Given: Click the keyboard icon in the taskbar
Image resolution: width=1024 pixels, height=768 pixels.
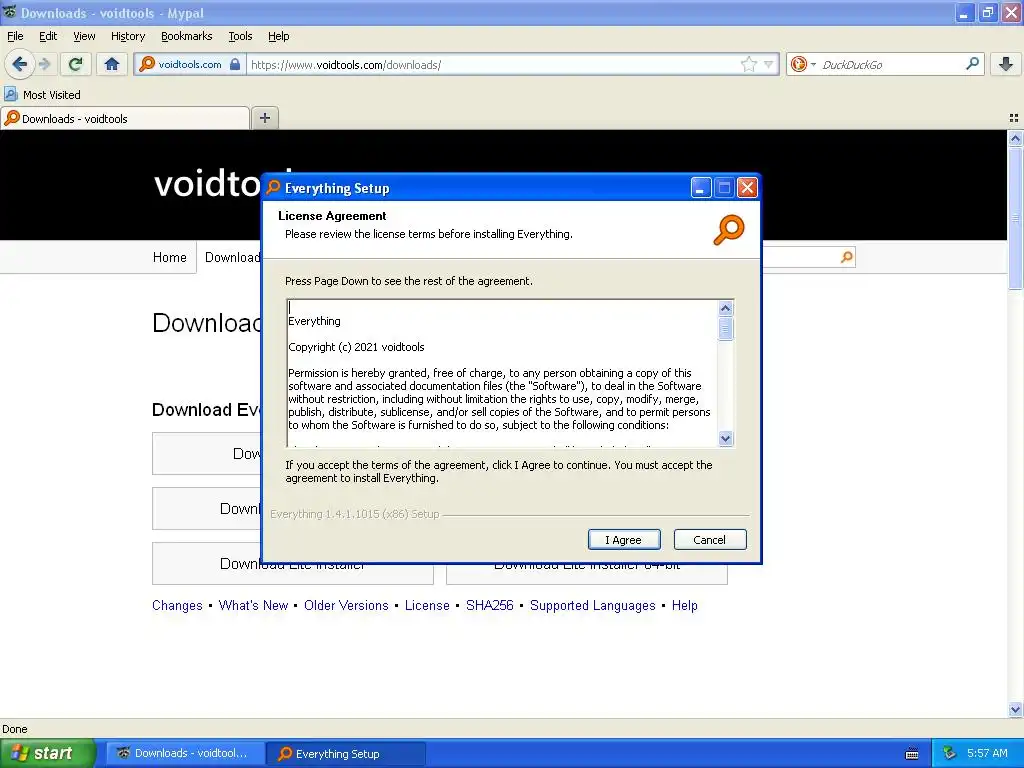Looking at the screenshot, I should pyautogui.click(x=912, y=754).
